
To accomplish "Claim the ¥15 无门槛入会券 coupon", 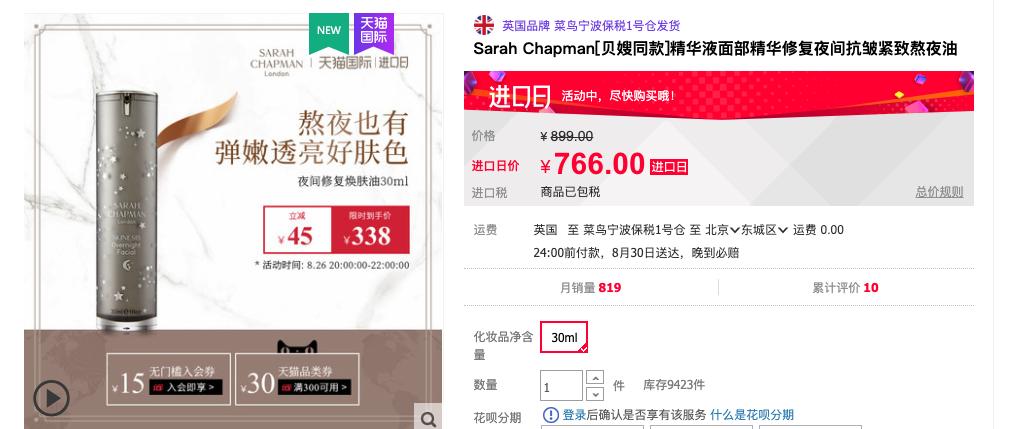I will pos(168,379).
